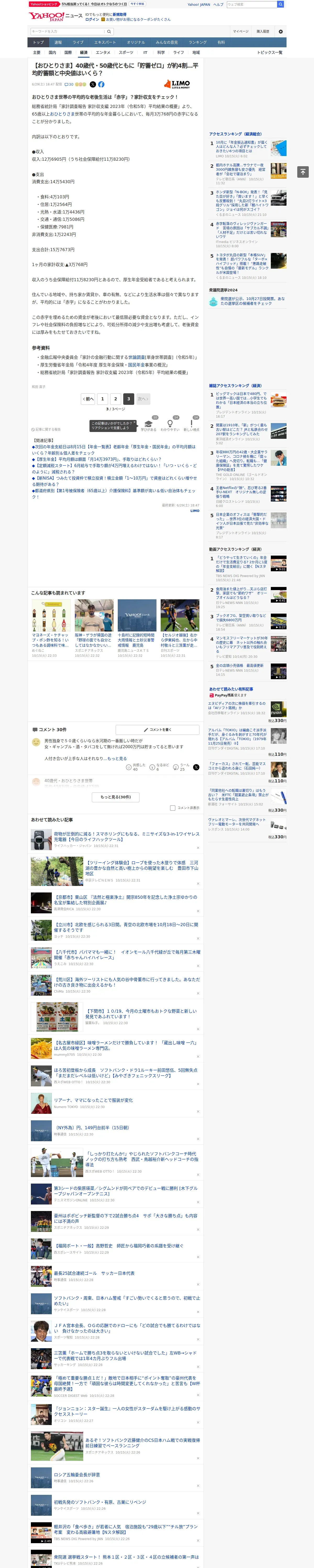Screen dimensions: 314x1568
Task: Click the キーワードを入力 search field
Action: click(67, 32)
